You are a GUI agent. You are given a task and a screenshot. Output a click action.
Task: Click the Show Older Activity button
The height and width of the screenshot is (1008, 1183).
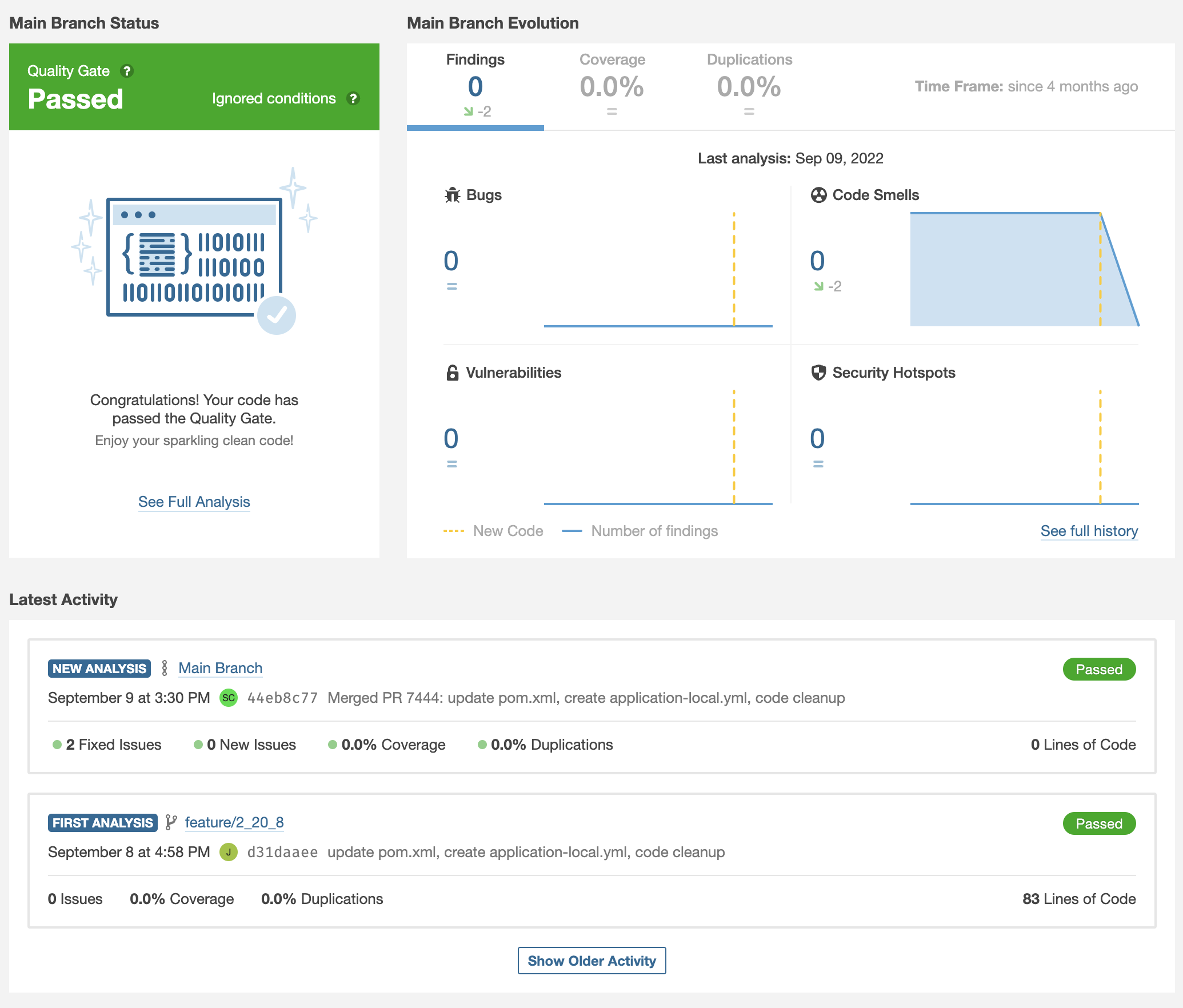(x=591, y=961)
